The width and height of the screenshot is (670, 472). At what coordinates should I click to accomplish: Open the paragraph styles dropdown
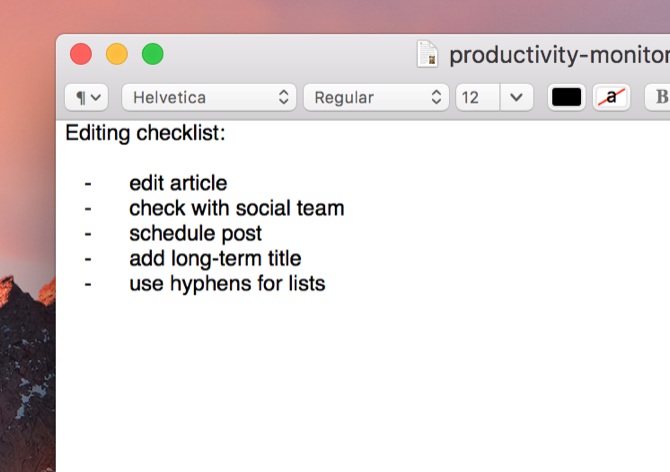tap(86, 97)
